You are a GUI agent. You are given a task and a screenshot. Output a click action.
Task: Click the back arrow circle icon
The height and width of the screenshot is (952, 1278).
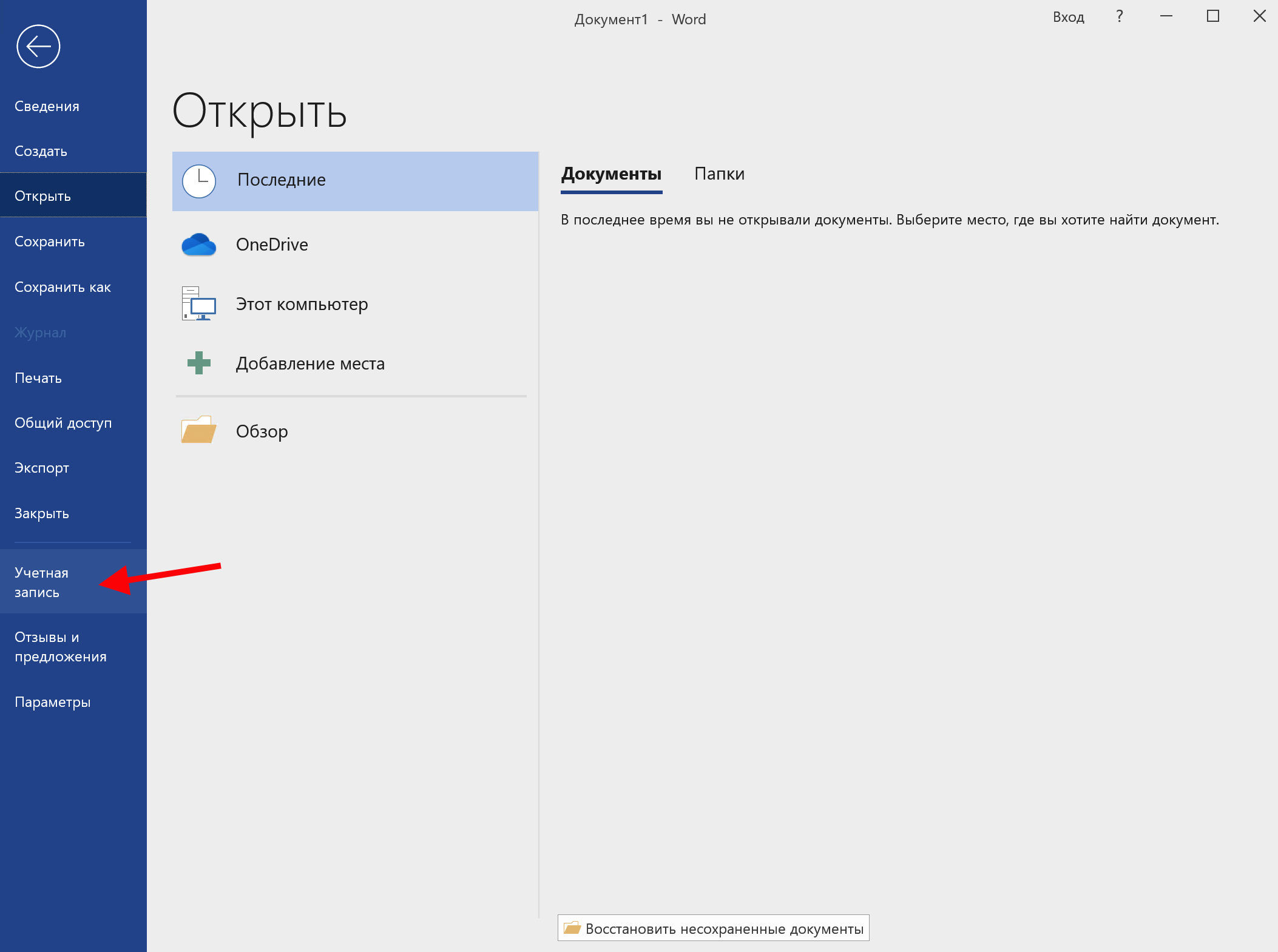pyautogui.click(x=38, y=46)
